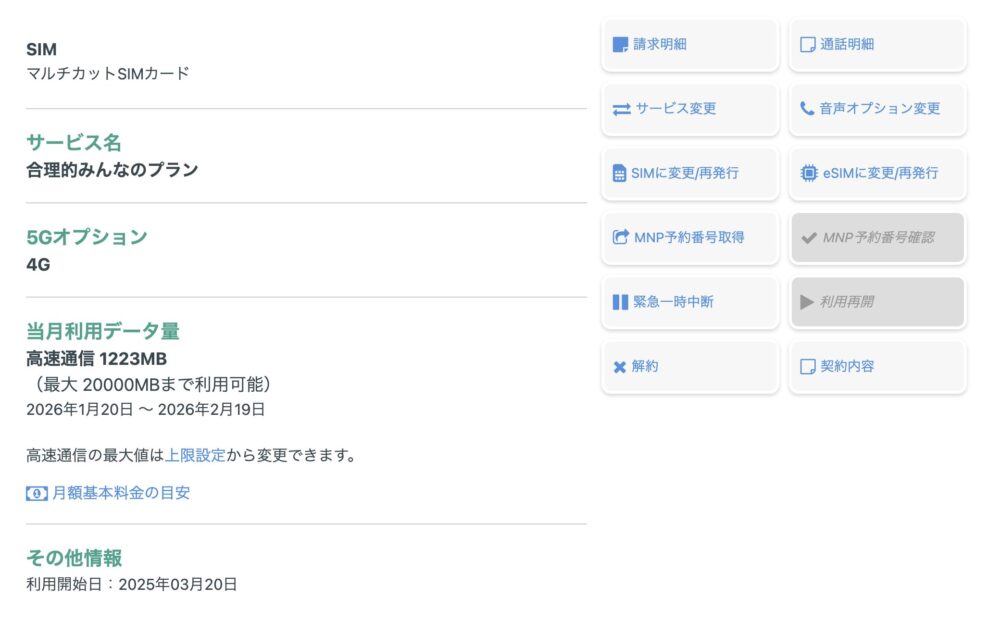
Task: Click the pause icon for 緊急一時中断
Action: coord(620,302)
